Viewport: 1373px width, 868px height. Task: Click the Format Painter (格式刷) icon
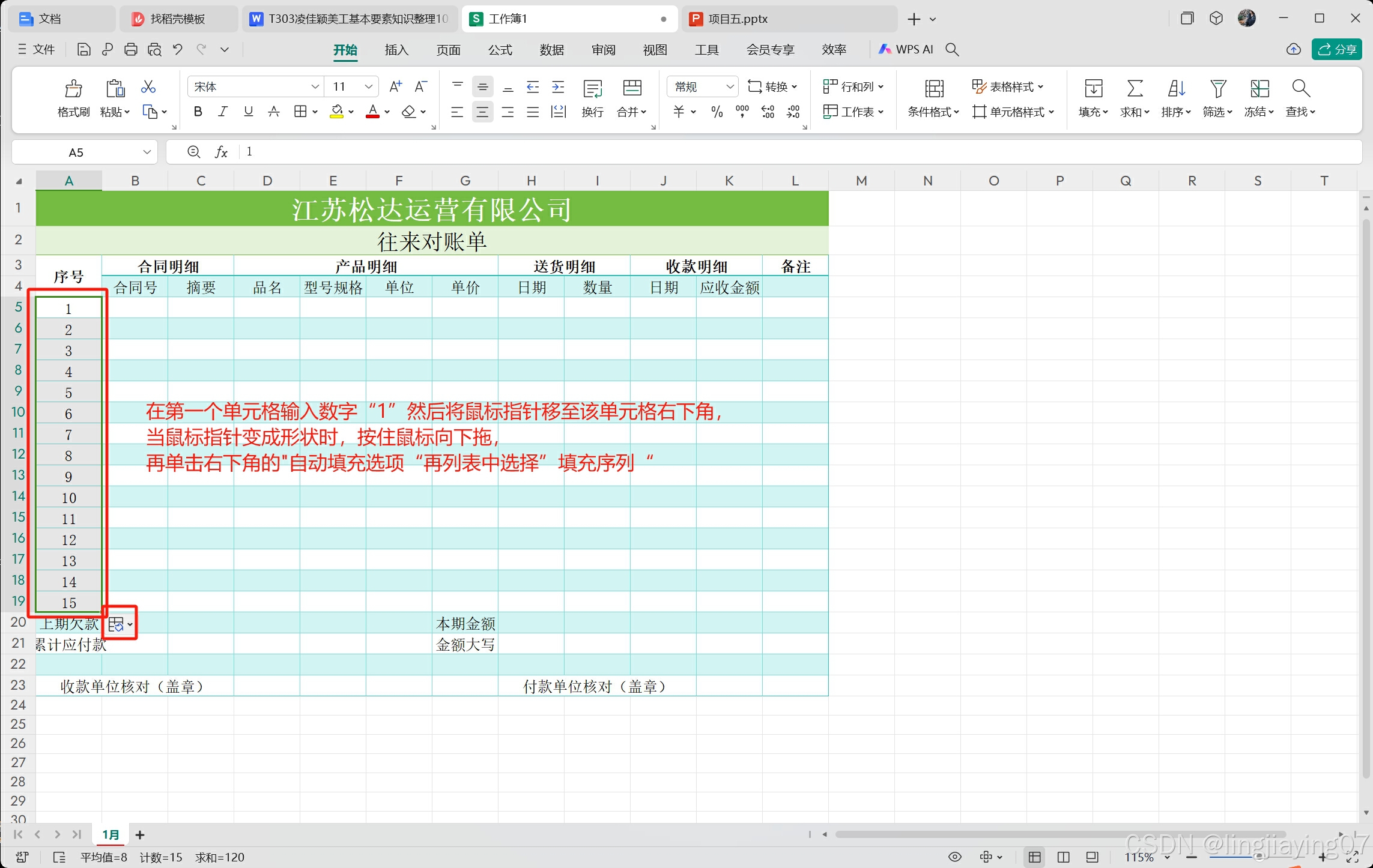click(73, 89)
